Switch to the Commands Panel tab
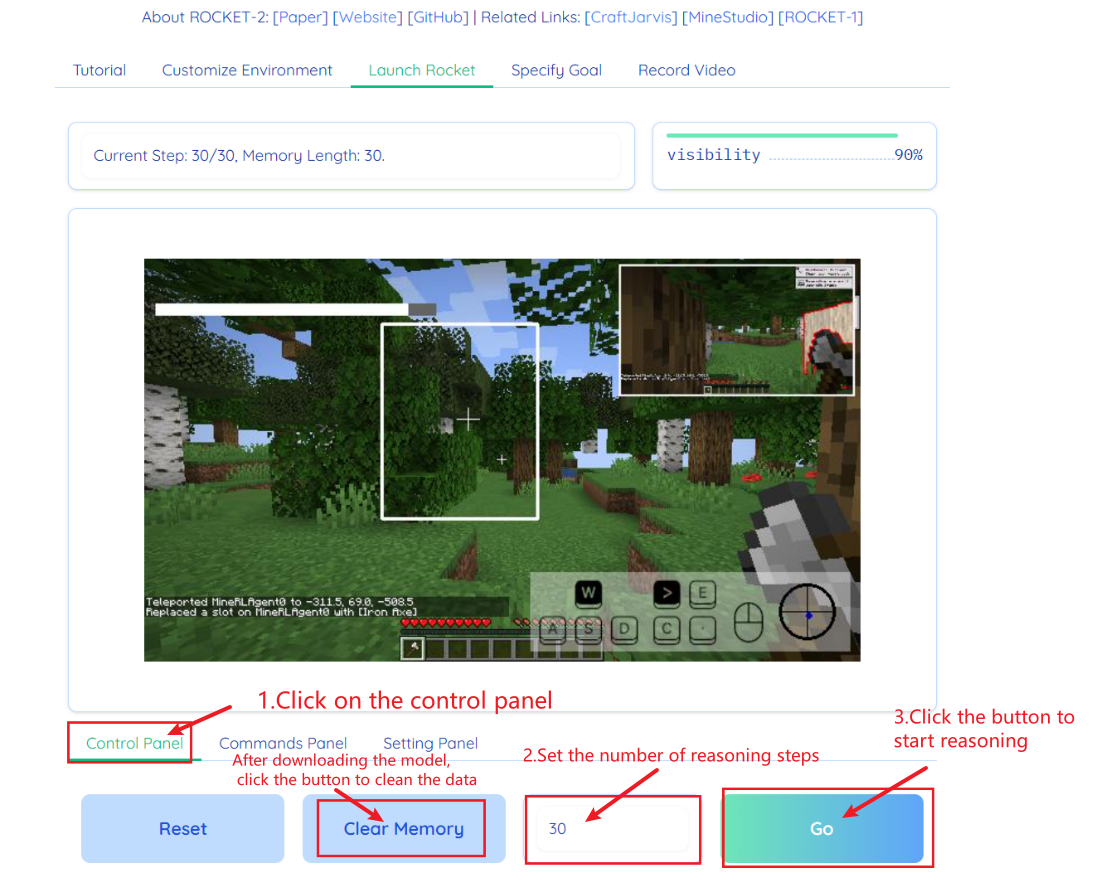This screenshot has height=888, width=1096. (x=282, y=743)
